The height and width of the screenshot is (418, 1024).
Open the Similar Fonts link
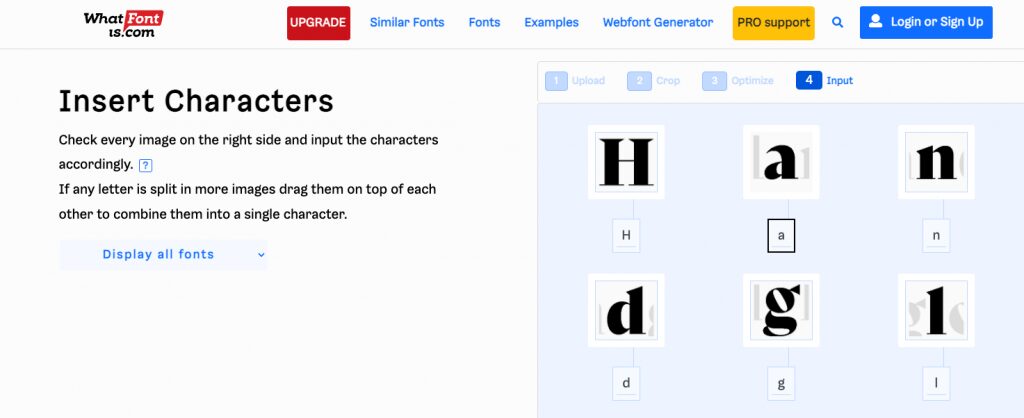click(407, 22)
